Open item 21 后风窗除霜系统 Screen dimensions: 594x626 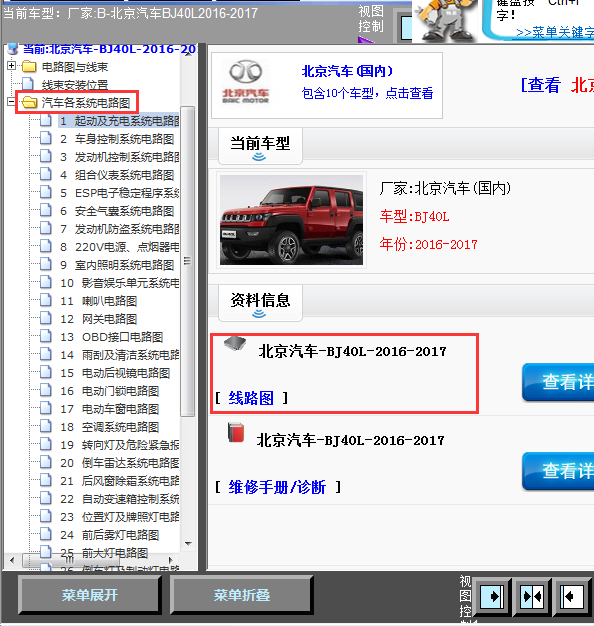click(x=120, y=481)
